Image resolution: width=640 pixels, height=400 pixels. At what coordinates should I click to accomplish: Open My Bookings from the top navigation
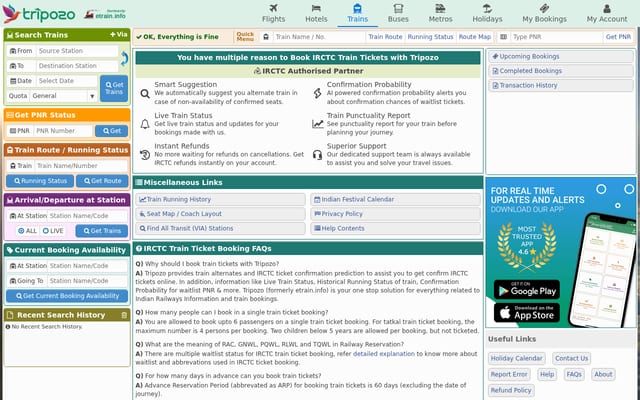point(544,13)
